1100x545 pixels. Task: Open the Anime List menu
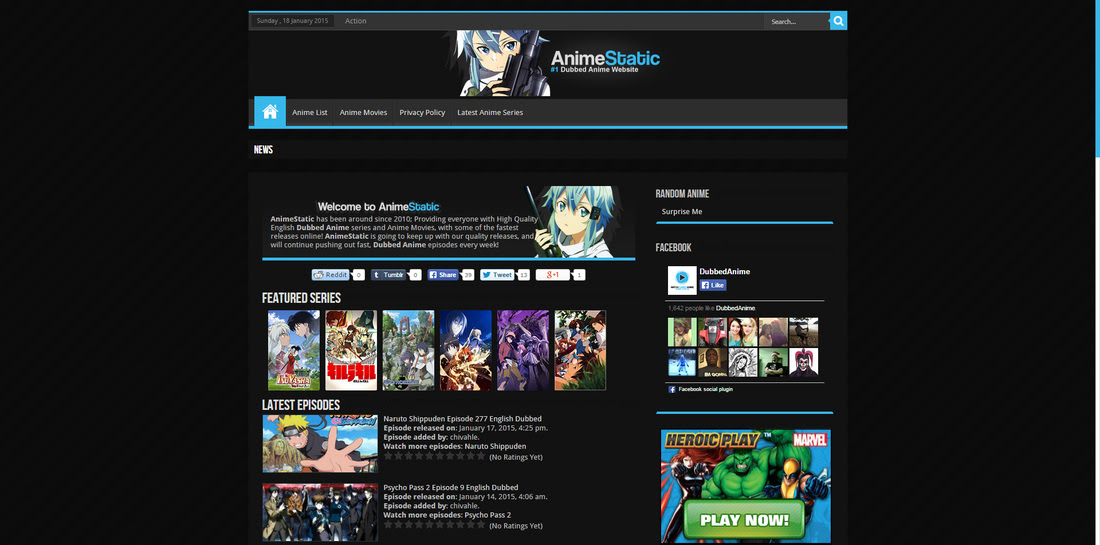click(x=309, y=112)
